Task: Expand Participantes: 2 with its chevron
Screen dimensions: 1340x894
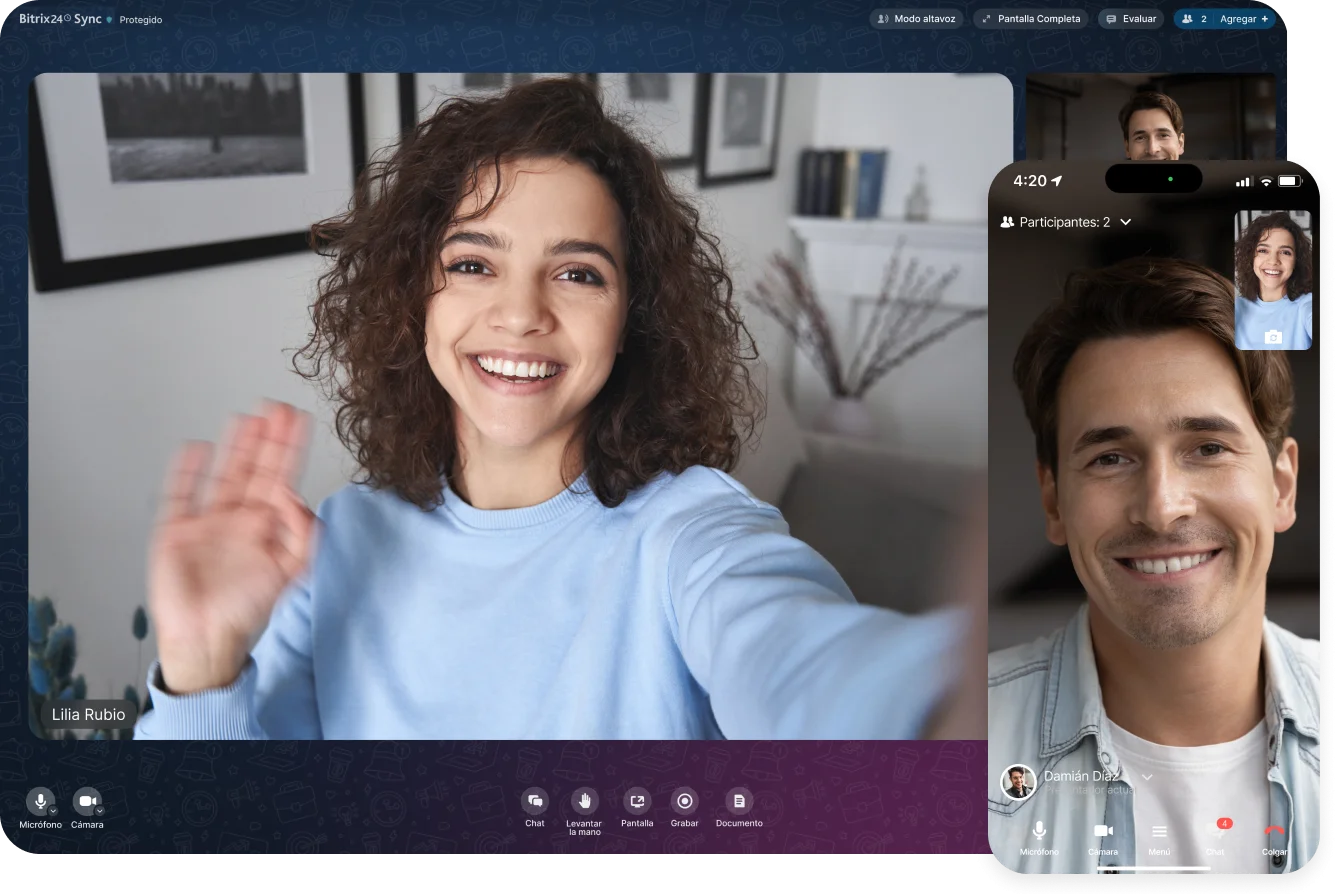Action: click(1126, 222)
